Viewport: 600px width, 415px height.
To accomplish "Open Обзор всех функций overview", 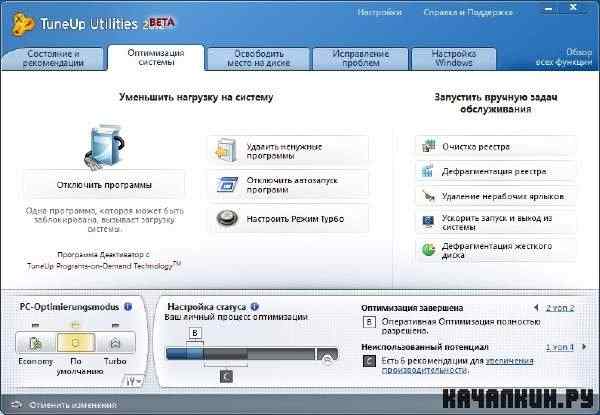I will tap(564, 57).
